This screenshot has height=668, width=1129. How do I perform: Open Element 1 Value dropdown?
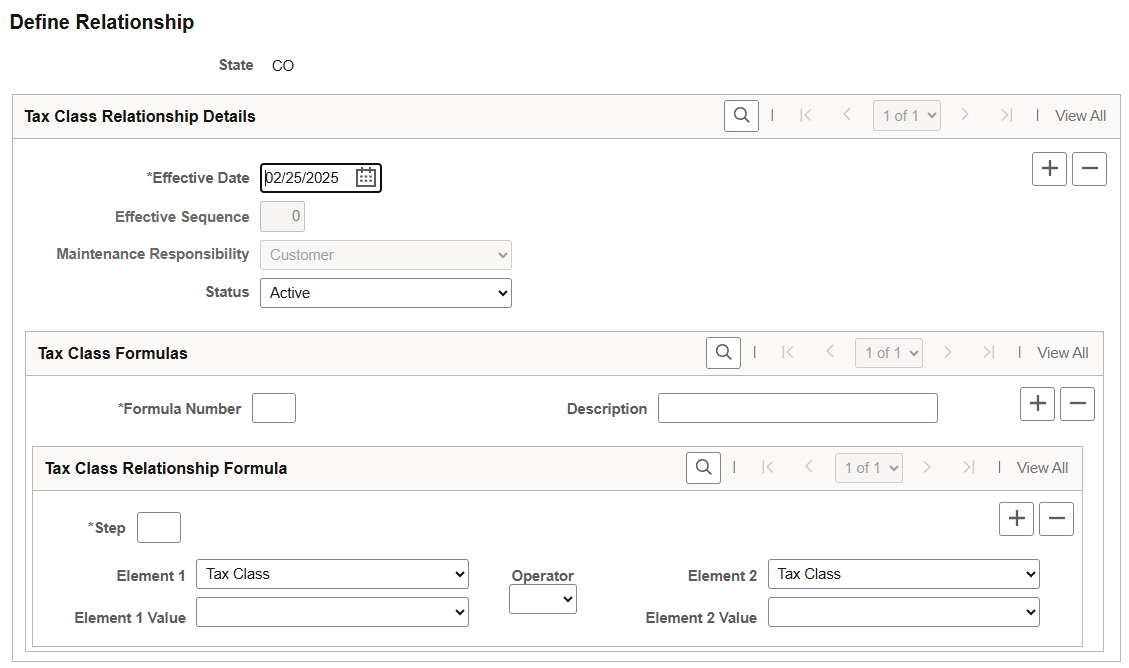tap(333, 612)
